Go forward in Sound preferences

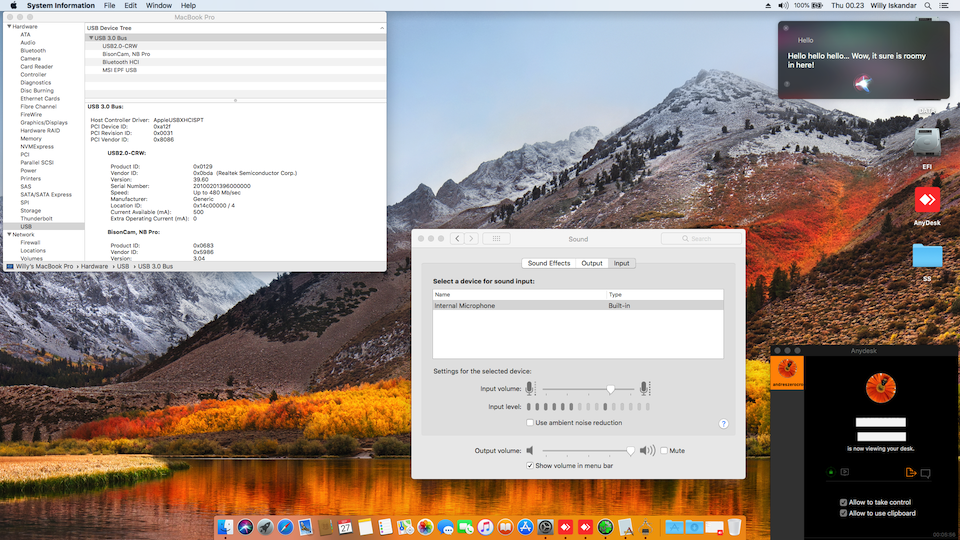click(471, 239)
